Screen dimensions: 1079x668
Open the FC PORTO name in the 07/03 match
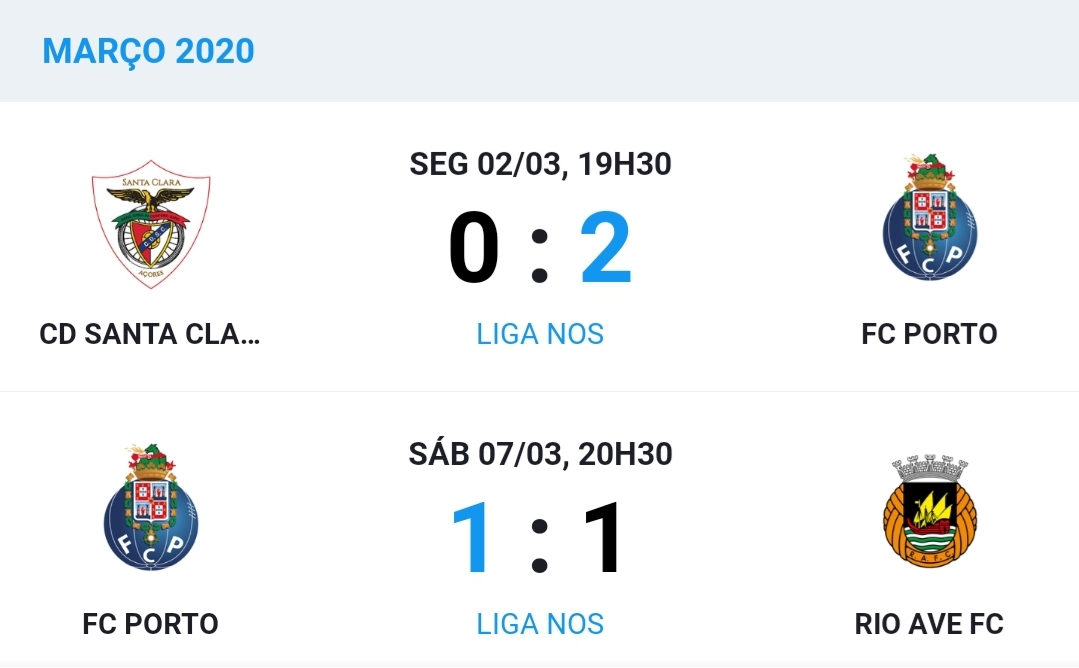(151, 624)
